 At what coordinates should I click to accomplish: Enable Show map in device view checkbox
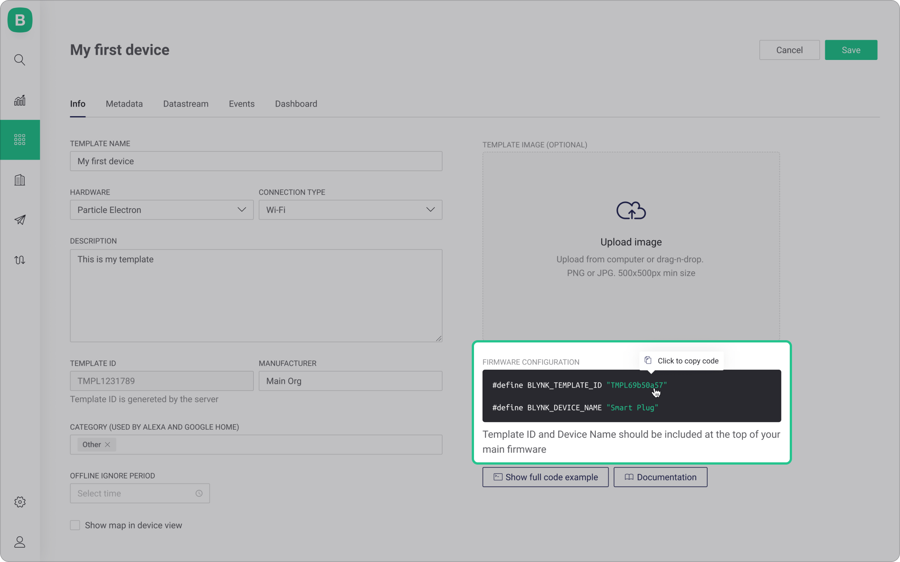tap(75, 525)
